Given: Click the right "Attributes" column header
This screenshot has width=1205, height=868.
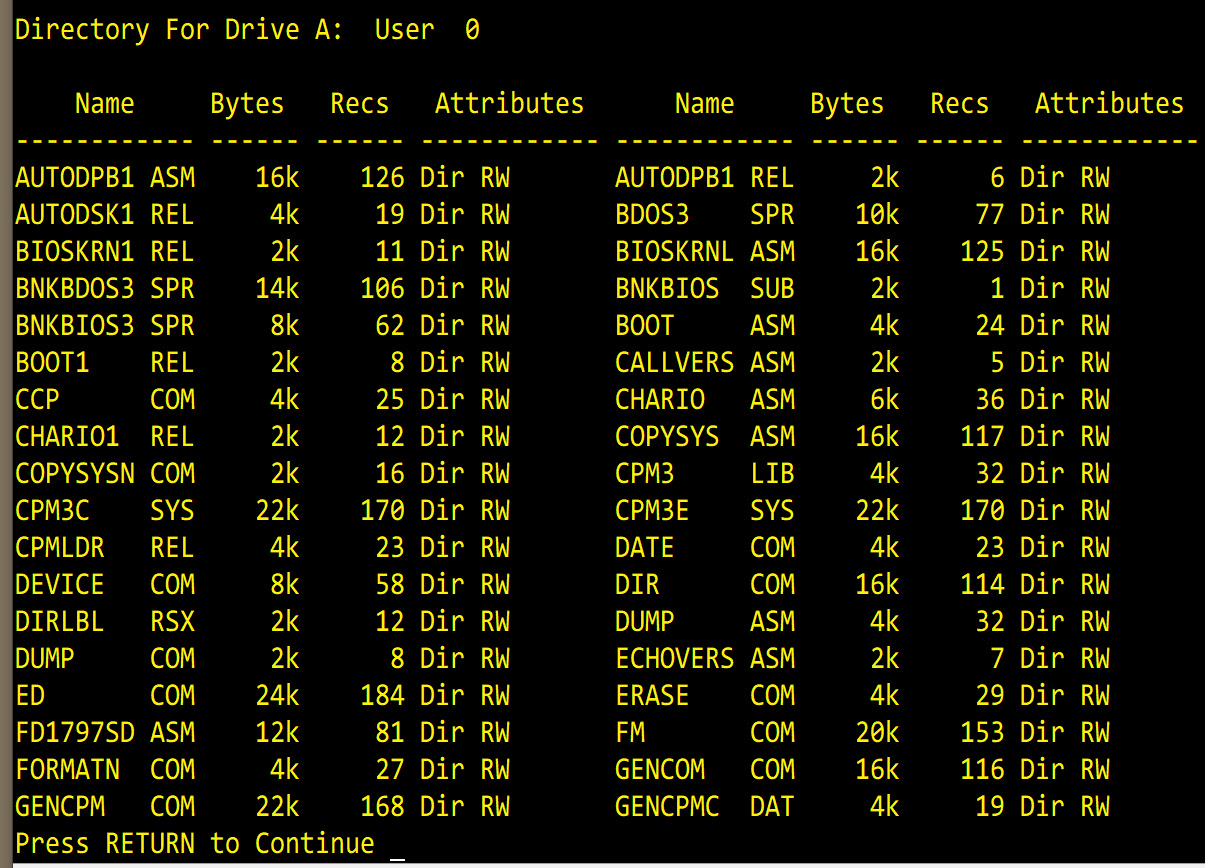Looking at the screenshot, I should click(x=1109, y=104).
